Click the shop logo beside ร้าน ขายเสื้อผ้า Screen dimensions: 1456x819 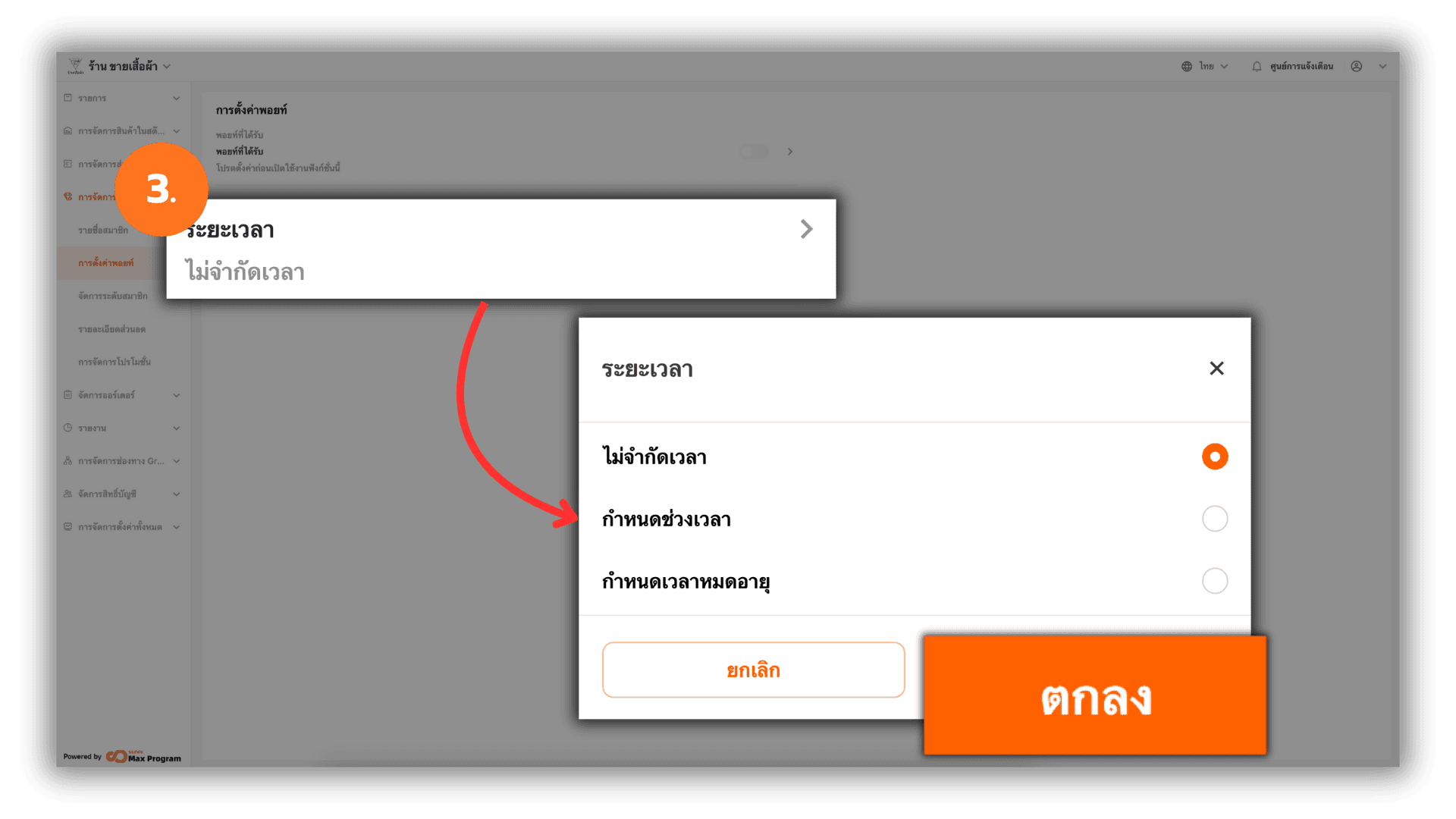click(x=75, y=66)
